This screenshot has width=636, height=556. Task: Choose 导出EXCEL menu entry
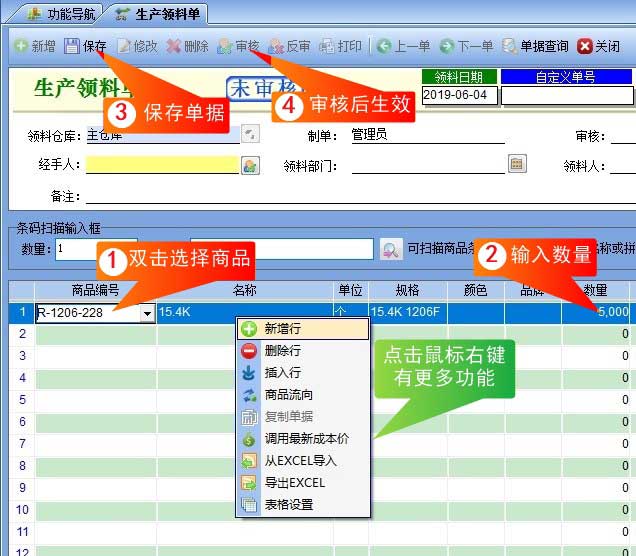click(303, 483)
